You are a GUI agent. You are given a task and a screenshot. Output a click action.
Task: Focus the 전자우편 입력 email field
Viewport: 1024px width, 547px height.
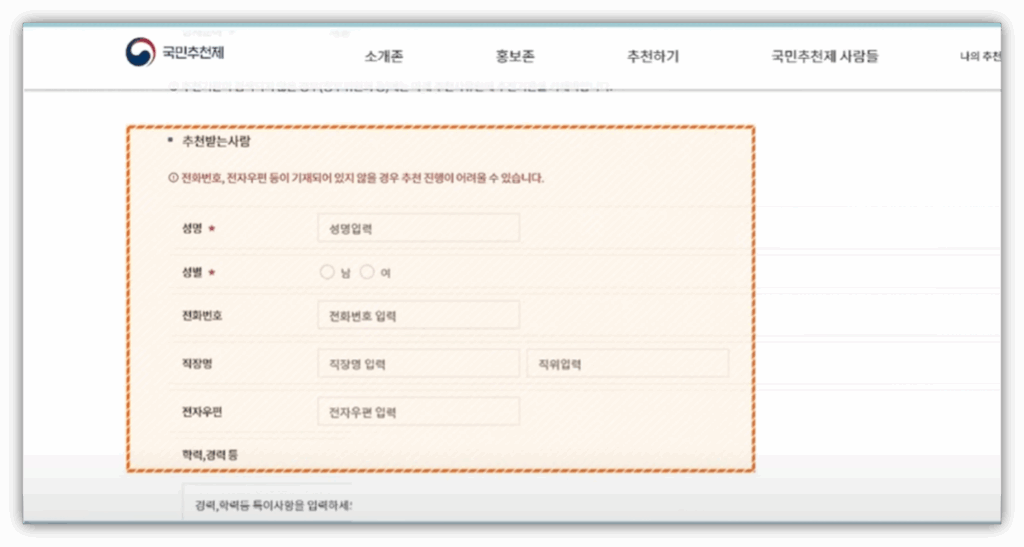click(x=419, y=412)
